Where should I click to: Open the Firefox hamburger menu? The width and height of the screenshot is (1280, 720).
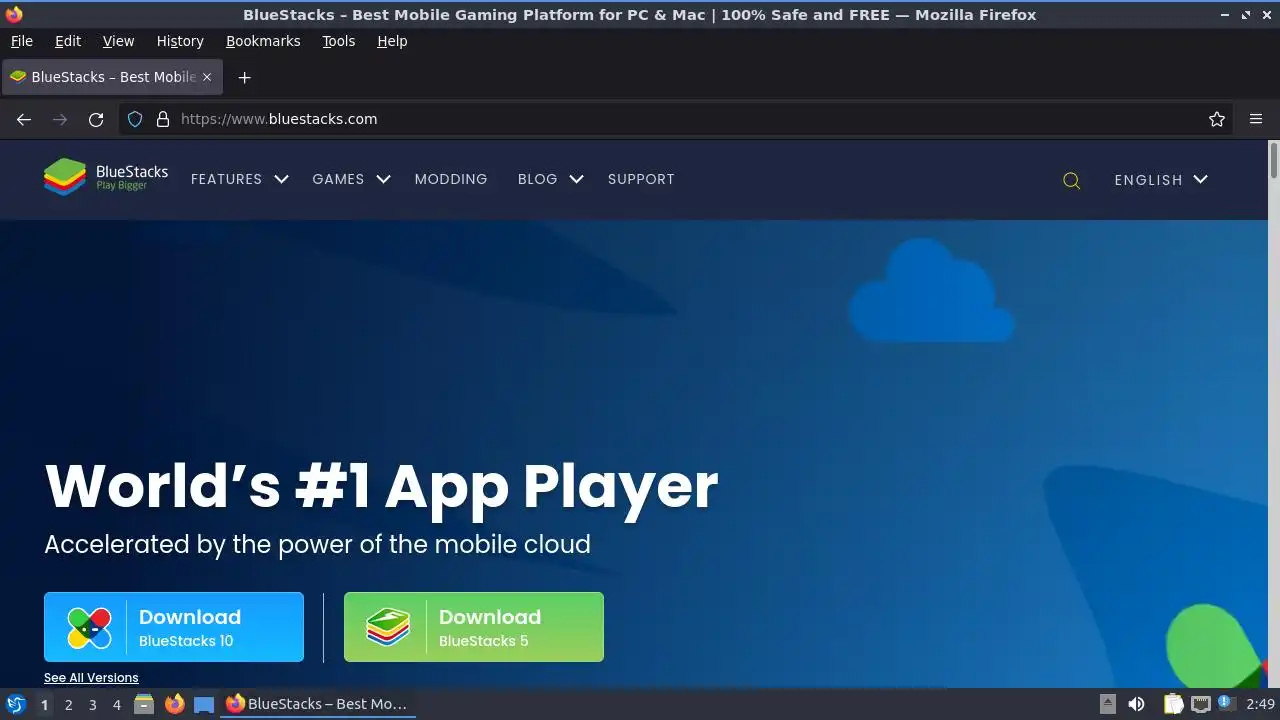[1256, 119]
